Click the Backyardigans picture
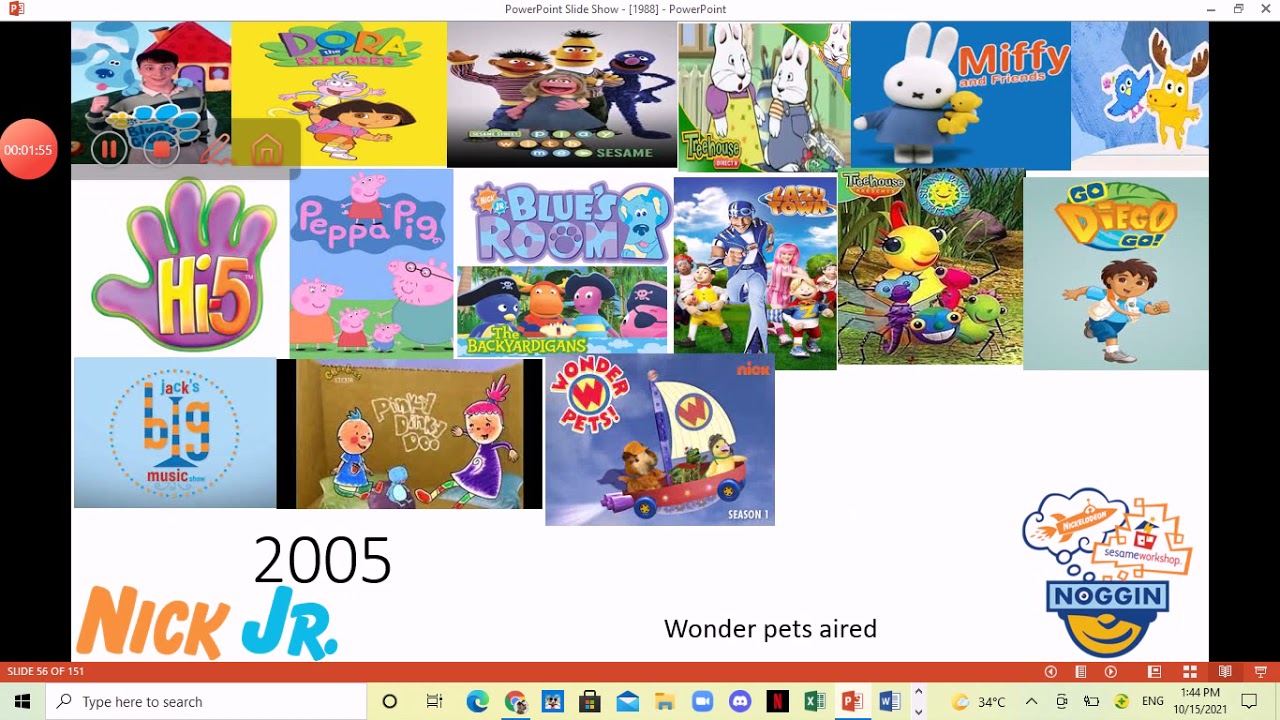 click(x=562, y=311)
